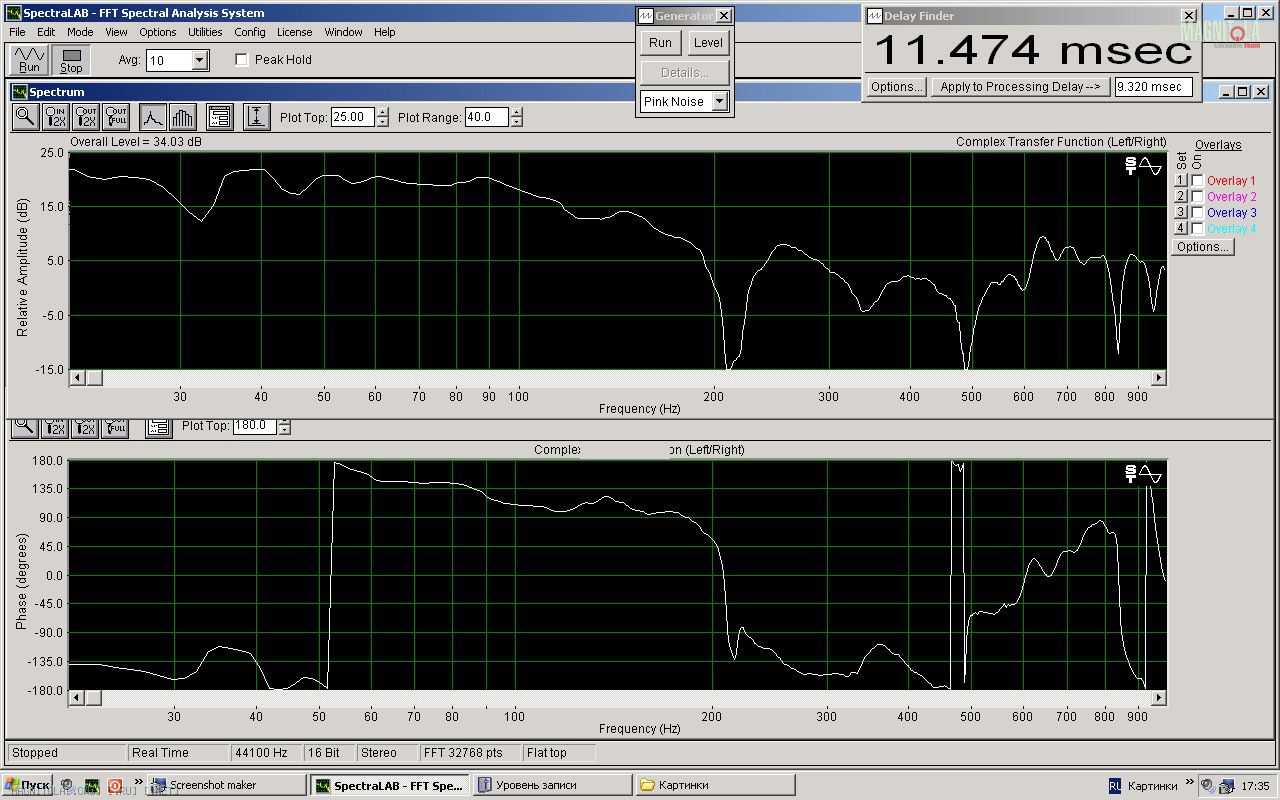The height and width of the screenshot is (800, 1280).
Task: Click the vertical auto-scale amplitude icon
Action: pos(256,117)
